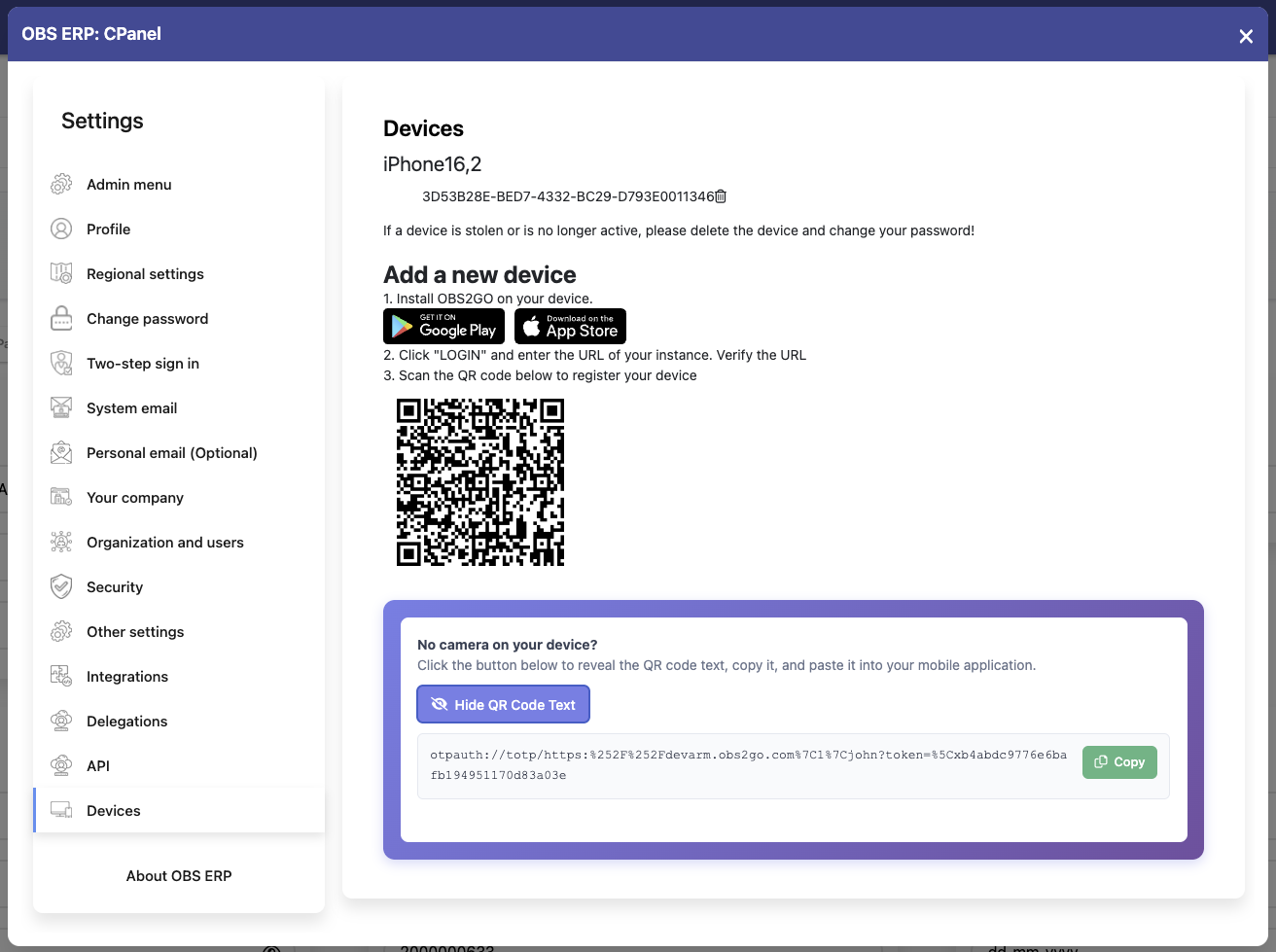Viewport: 1276px width, 952px height.
Task: Click the Change password lock icon
Action: pos(61,318)
